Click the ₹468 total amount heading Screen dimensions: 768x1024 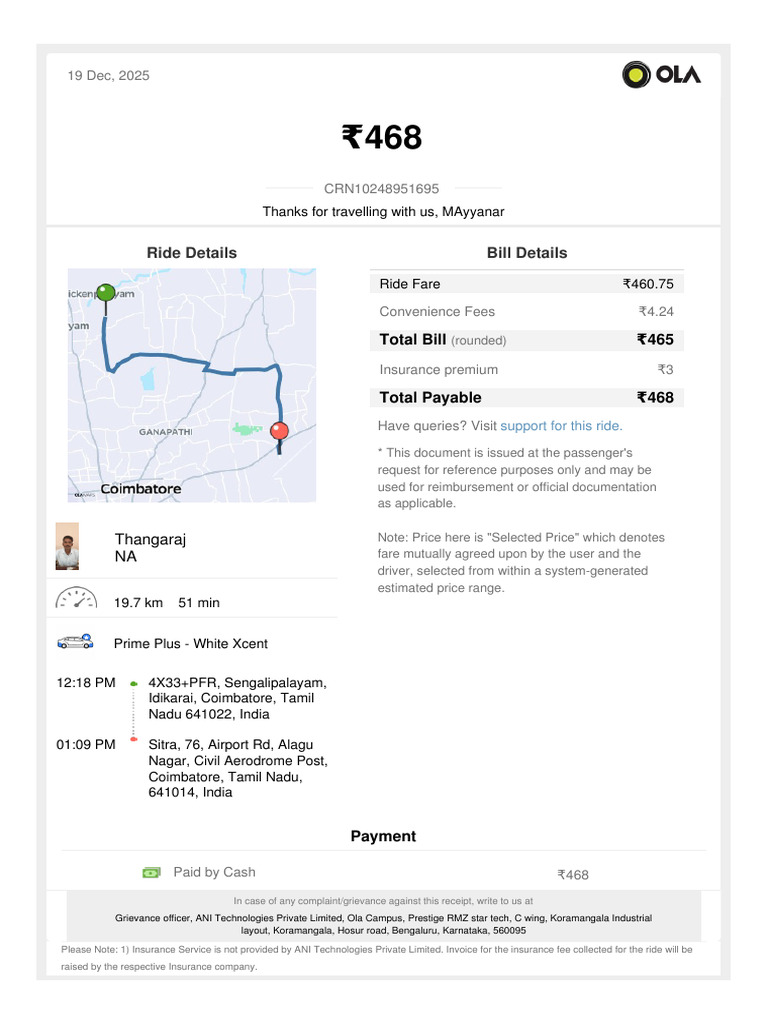[x=382, y=138]
